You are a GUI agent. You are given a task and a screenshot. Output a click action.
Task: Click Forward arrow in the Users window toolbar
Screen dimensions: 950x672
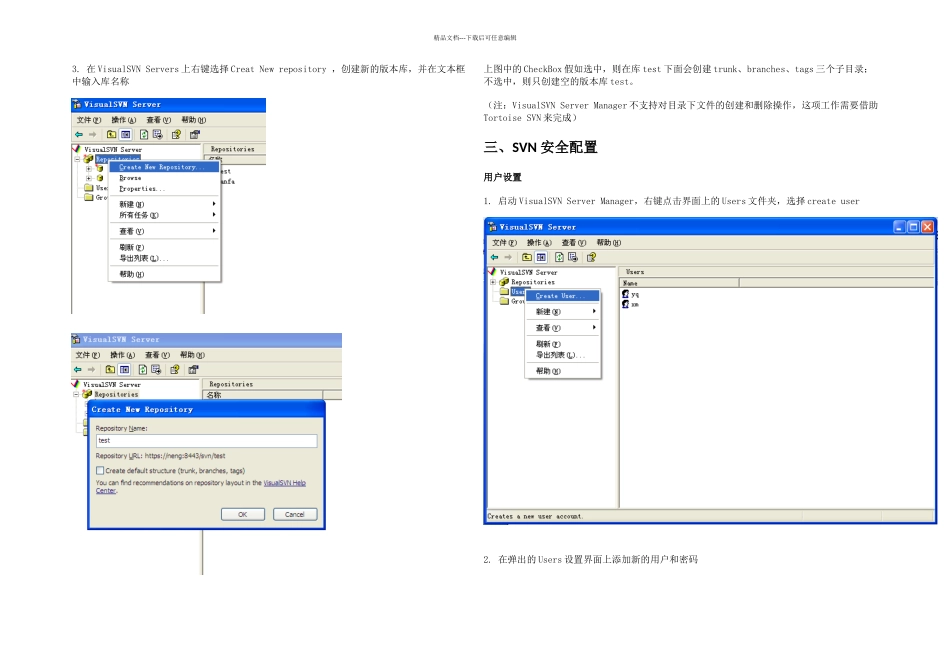[508, 258]
